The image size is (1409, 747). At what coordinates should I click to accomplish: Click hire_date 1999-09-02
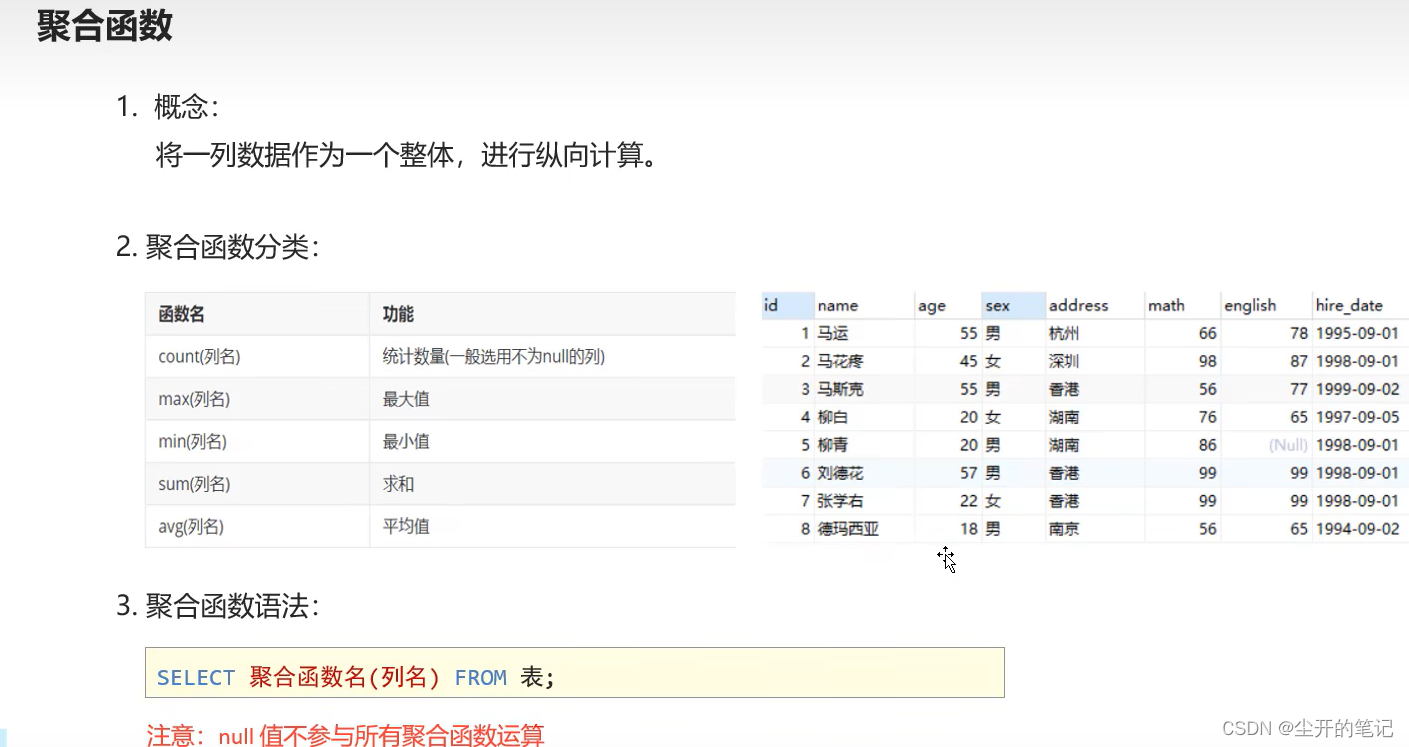pos(1358,389)
